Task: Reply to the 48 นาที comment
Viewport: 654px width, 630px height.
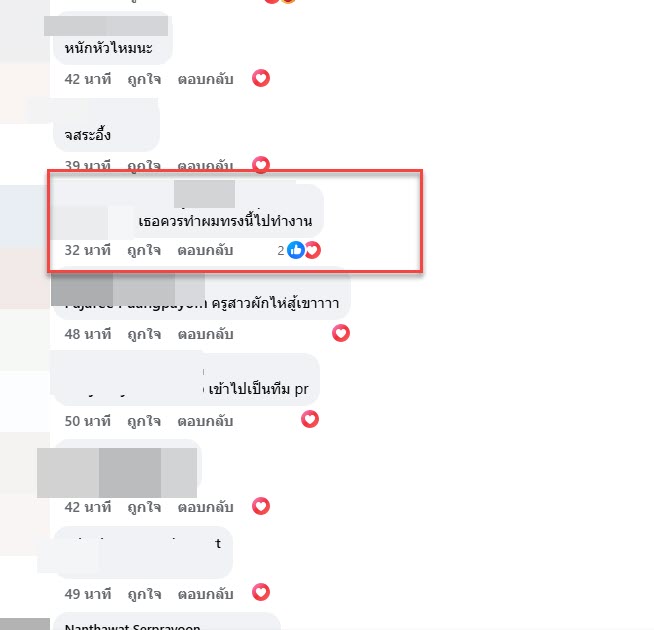Action: pos(205,334)
